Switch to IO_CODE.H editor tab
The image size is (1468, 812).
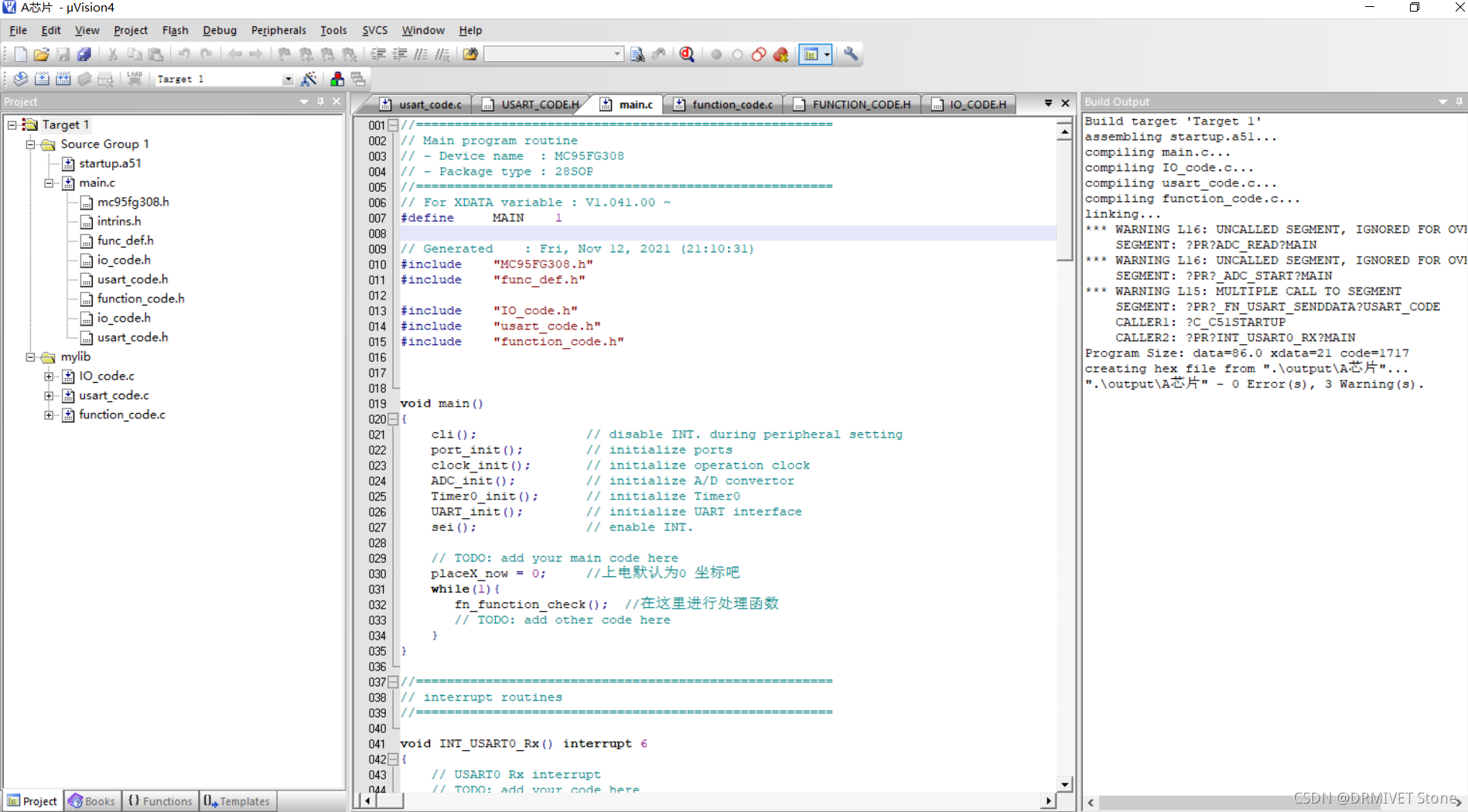[968, 104]
